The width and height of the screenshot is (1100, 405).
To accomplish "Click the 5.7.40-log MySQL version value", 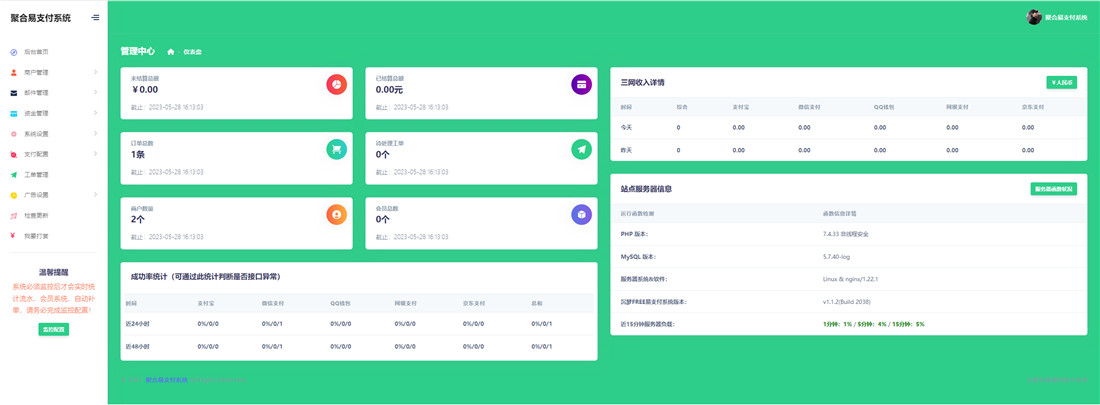I will point(836,257).
